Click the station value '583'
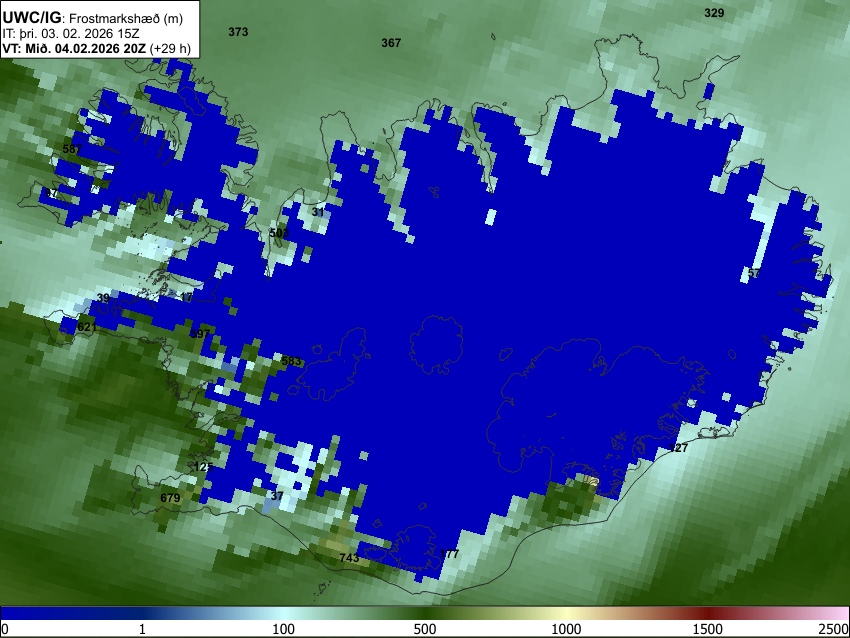This screenshot has width=850, height=638. tap(291, 361)
